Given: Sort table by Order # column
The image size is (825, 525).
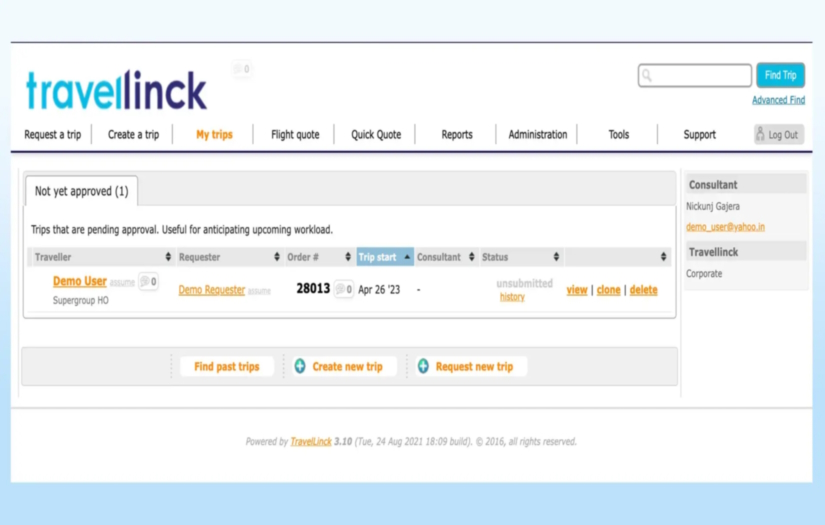Looking at the screenshot, I should click(319, 257).
